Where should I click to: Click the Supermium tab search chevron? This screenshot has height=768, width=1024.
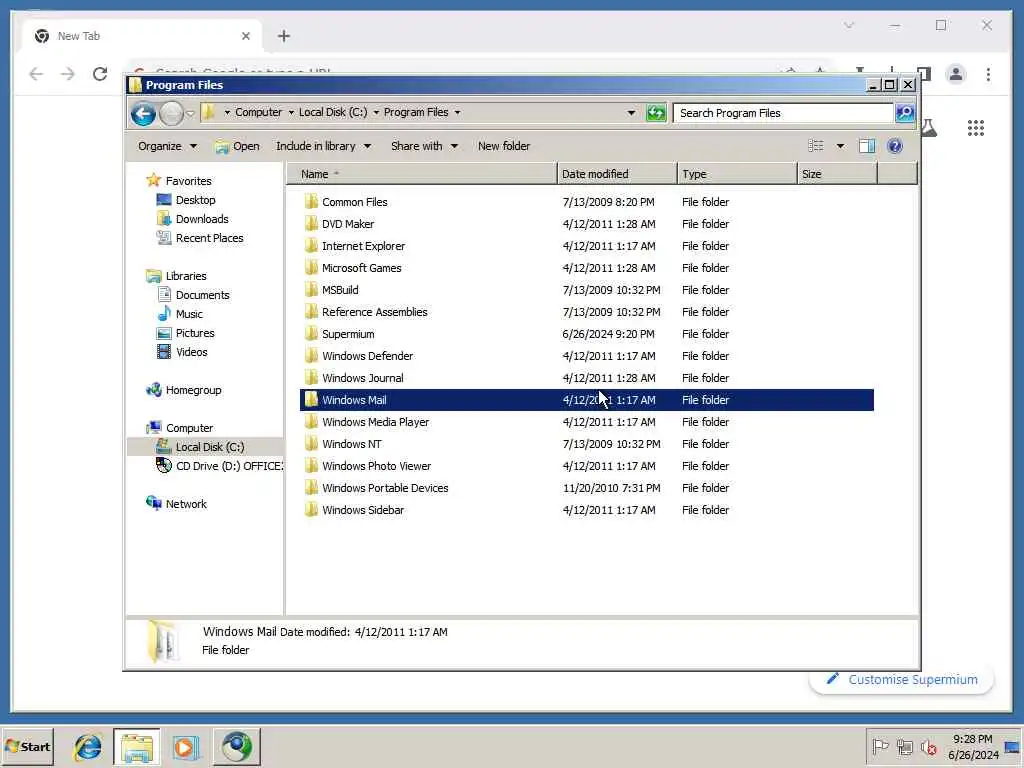848,25
